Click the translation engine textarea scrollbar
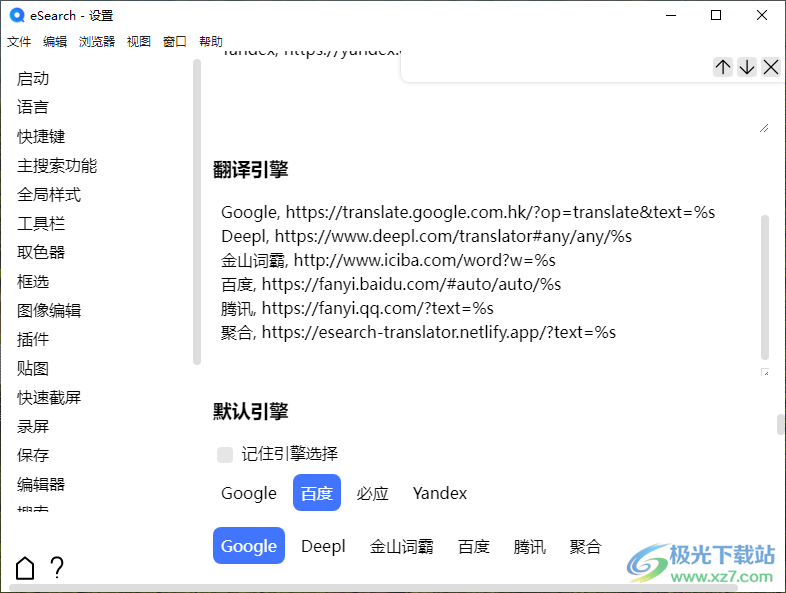Viewport: 786px width, 593px height. (764, 287)
